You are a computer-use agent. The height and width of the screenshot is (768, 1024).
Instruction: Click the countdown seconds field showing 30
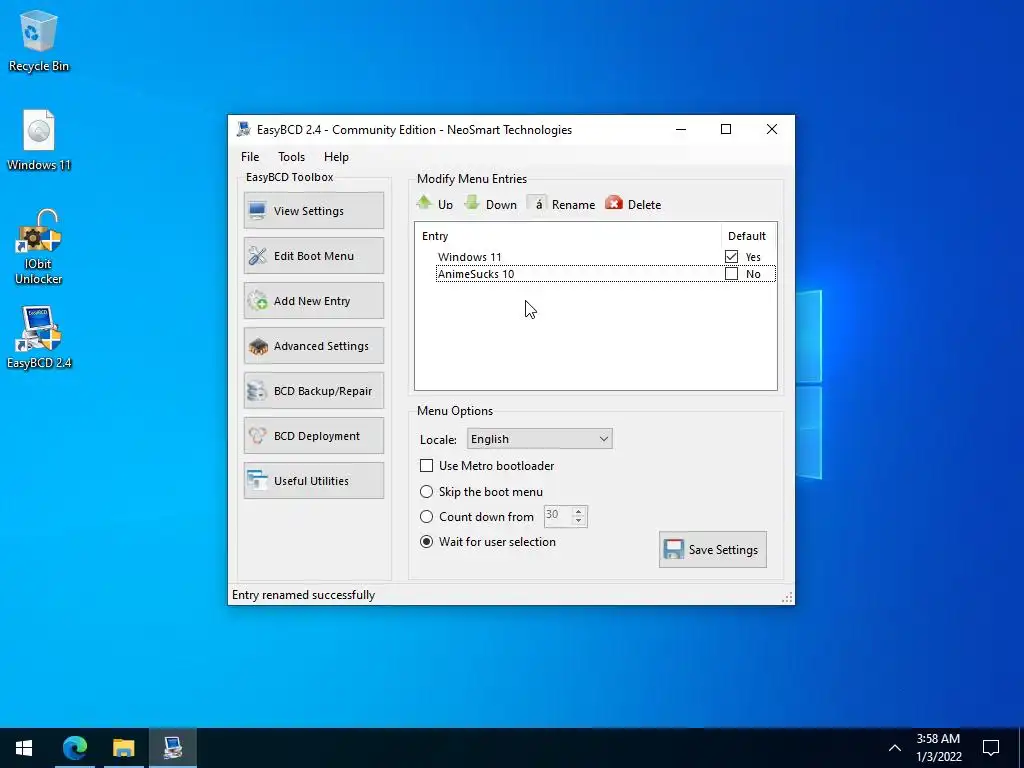[x=558, y=516]
